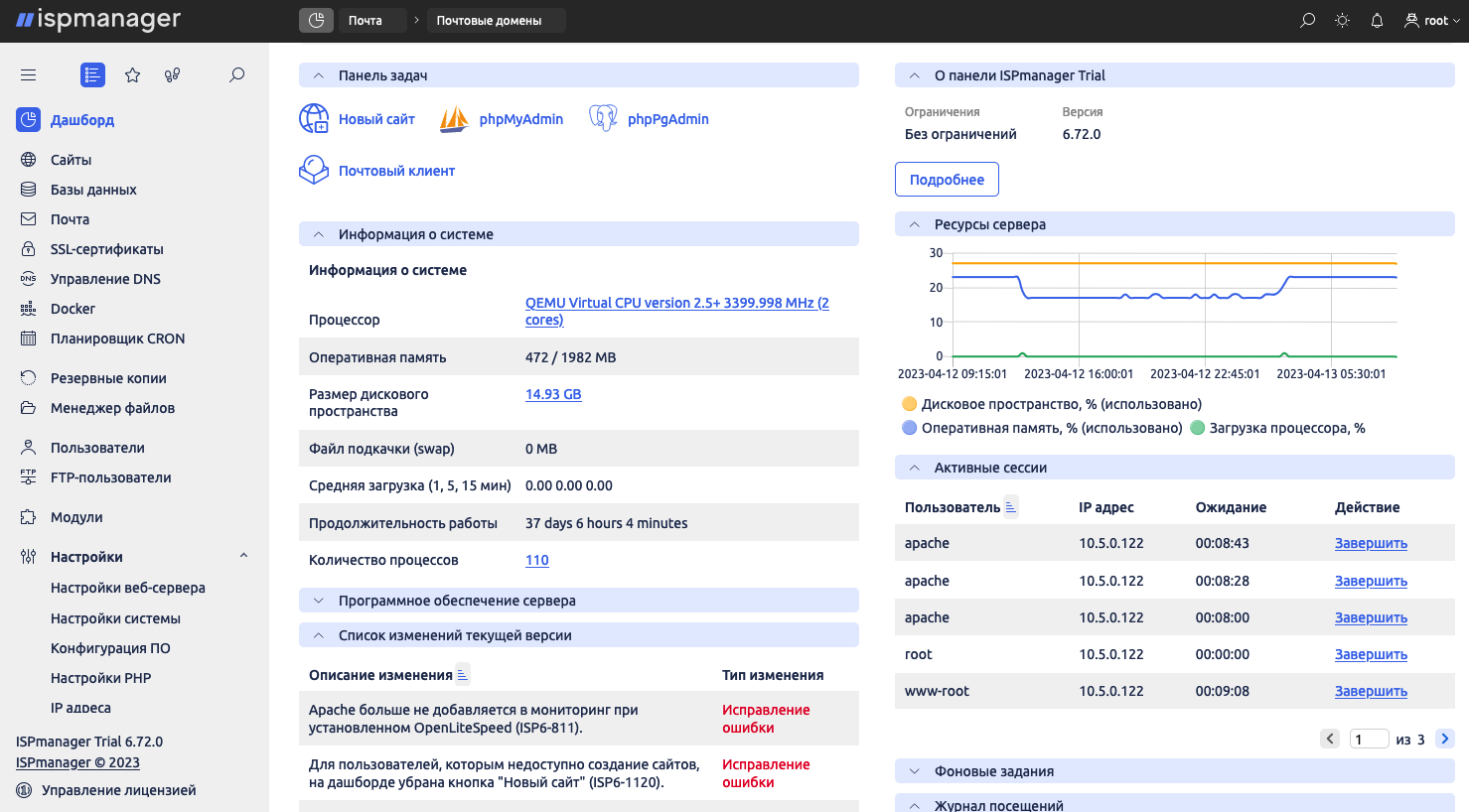Image resolution: width=1469 pixels, height=812 pixels.
Task: Click Завершить for apache session 00:08:43
Action: pos(1371,543)
